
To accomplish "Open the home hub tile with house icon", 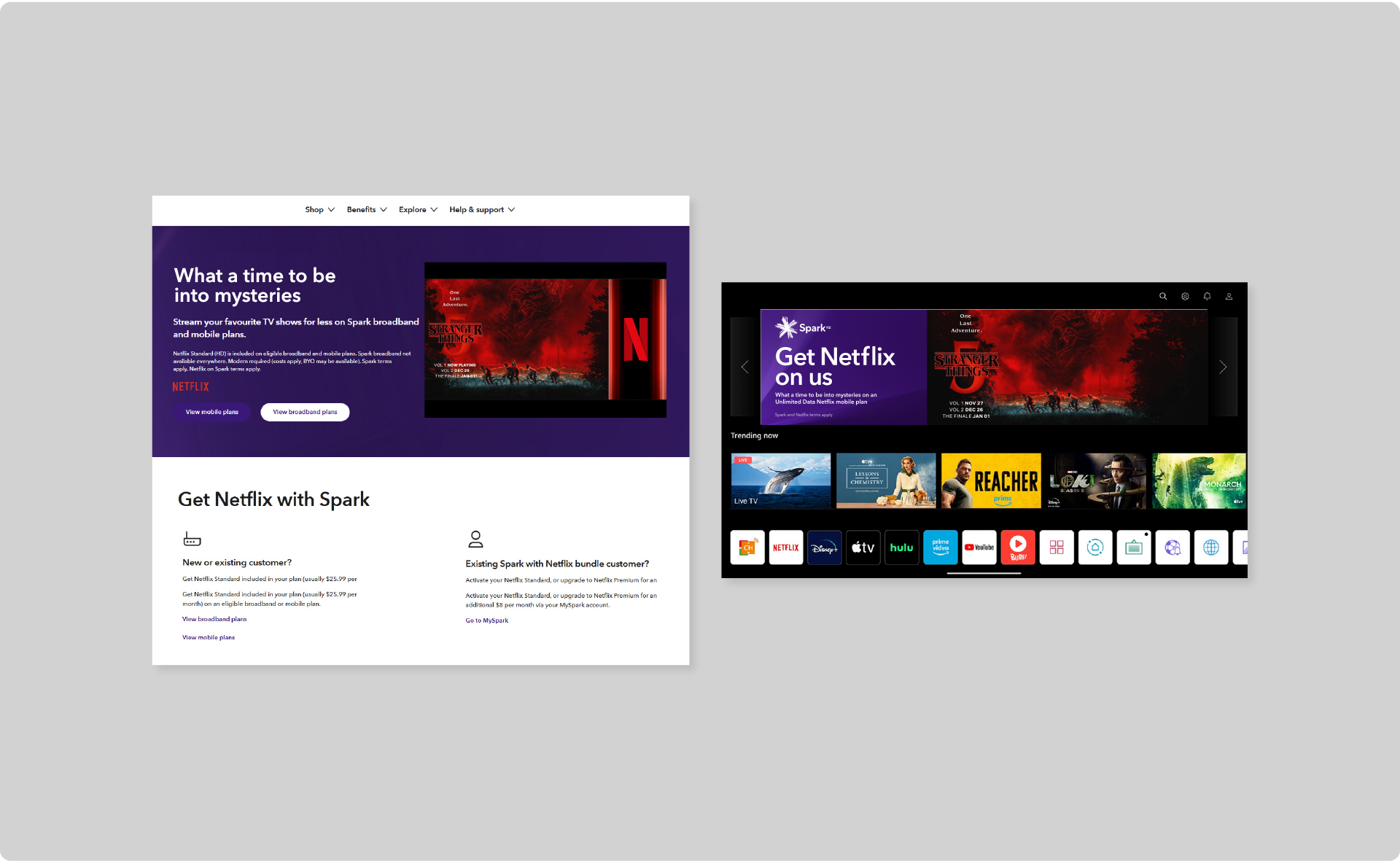I will tap(1095, 548).
